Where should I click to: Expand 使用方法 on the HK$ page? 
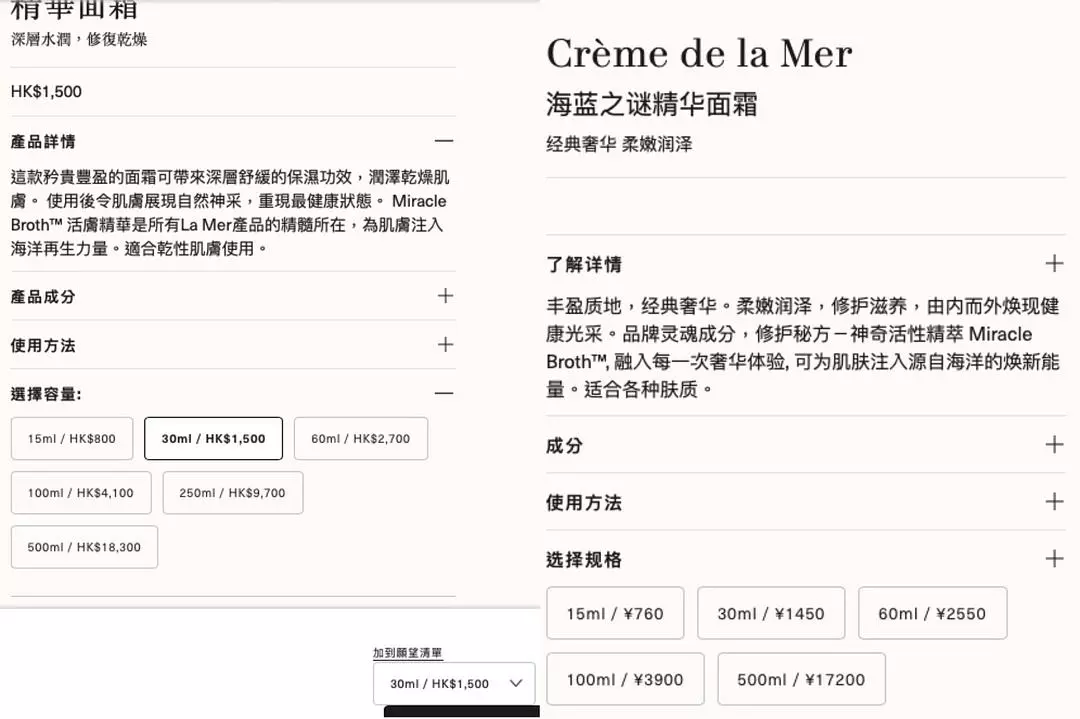[x=445, y=344]
